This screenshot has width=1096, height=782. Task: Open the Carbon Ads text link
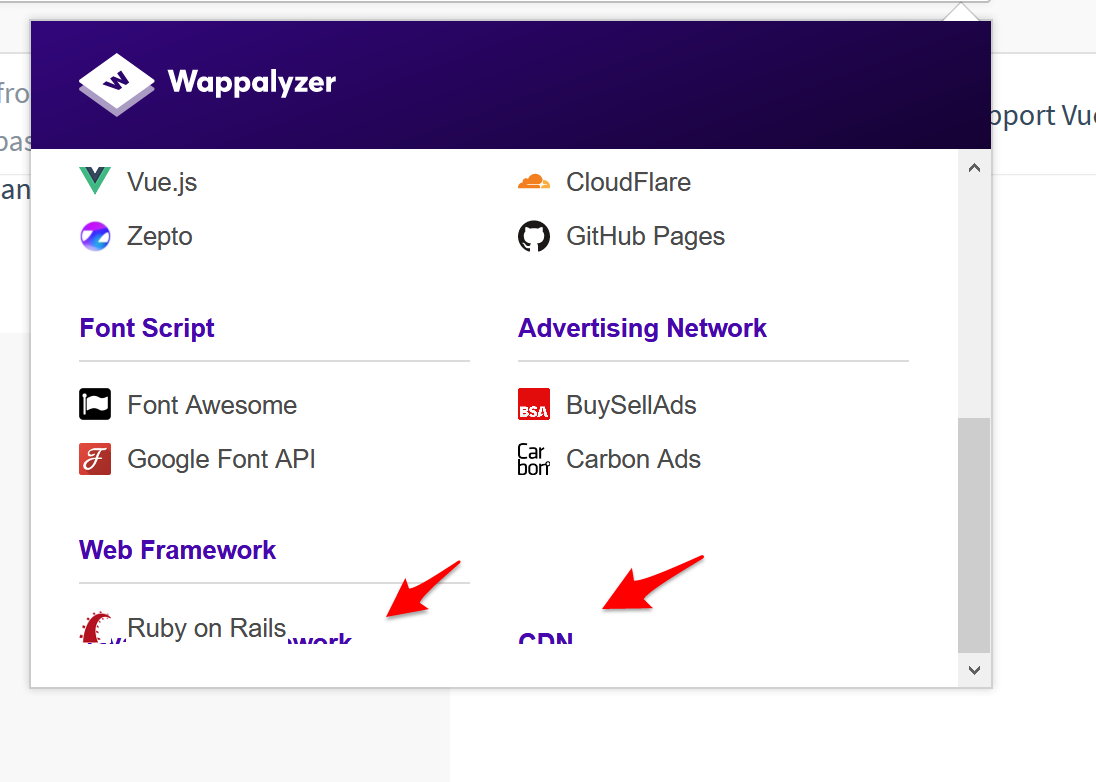pos(633,459)
